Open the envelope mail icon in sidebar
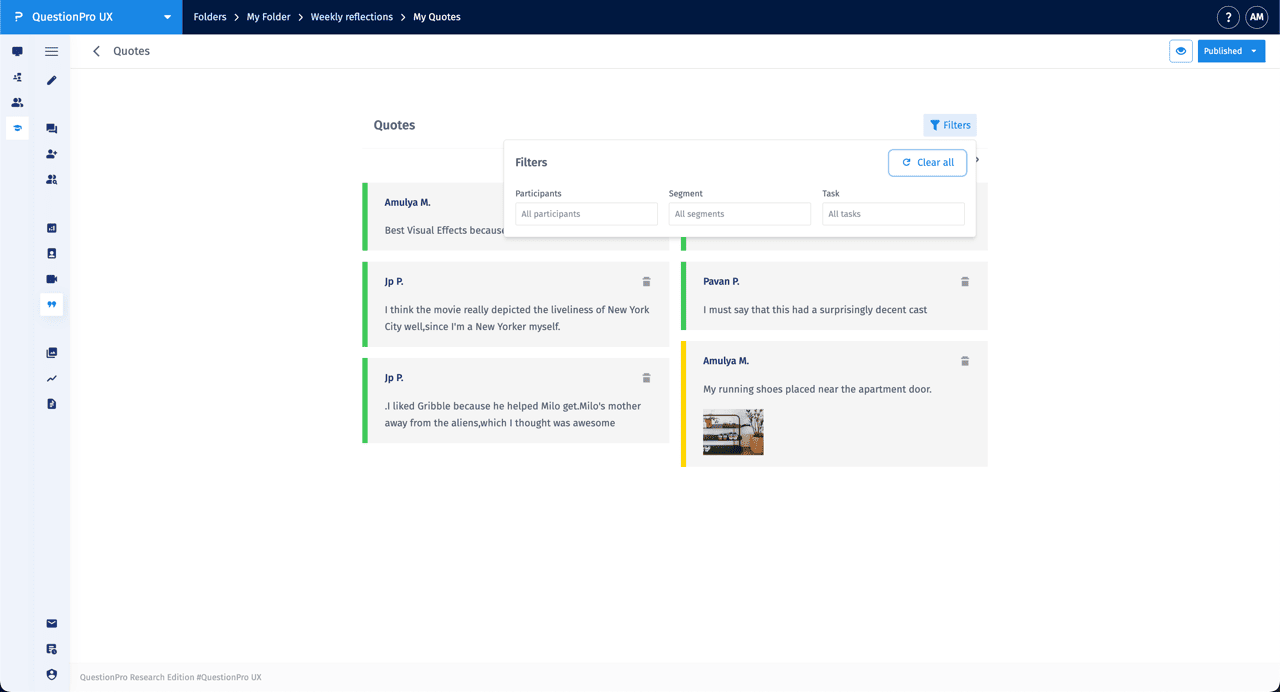1280x692 pixels. (x=52, y=624)
